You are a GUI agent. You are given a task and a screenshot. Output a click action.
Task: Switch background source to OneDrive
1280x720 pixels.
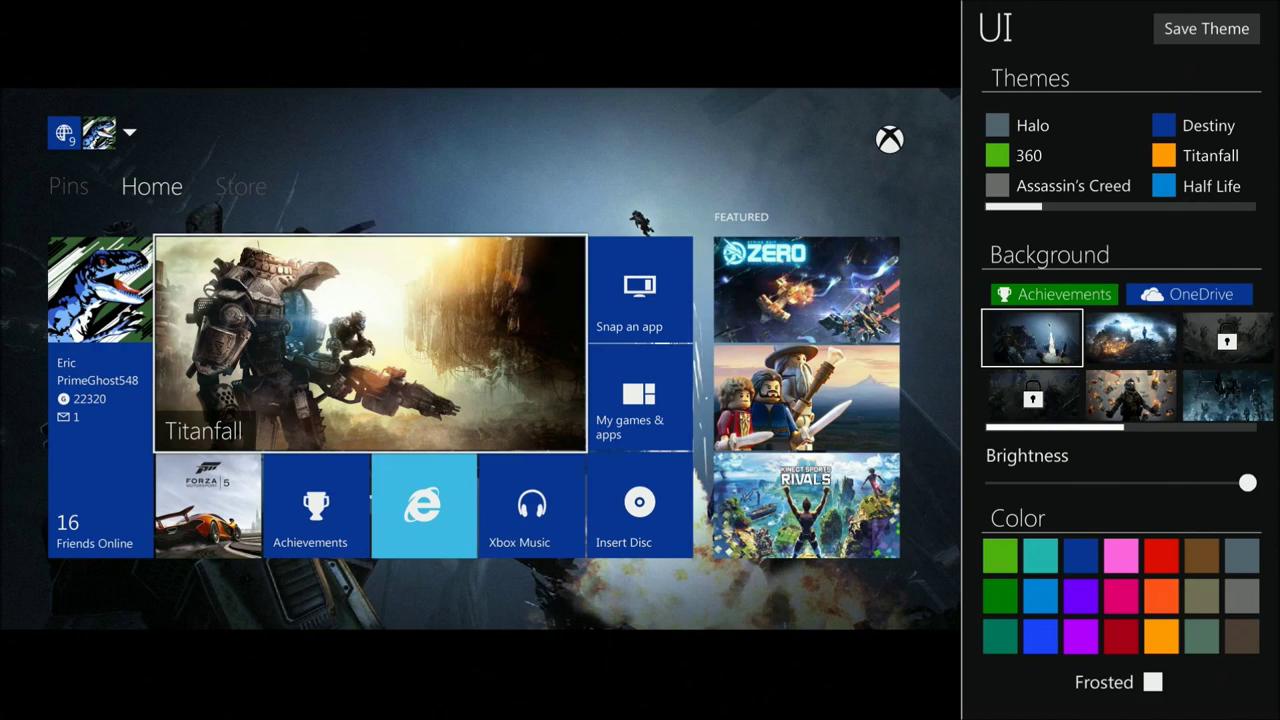[x=1189, y=294]
